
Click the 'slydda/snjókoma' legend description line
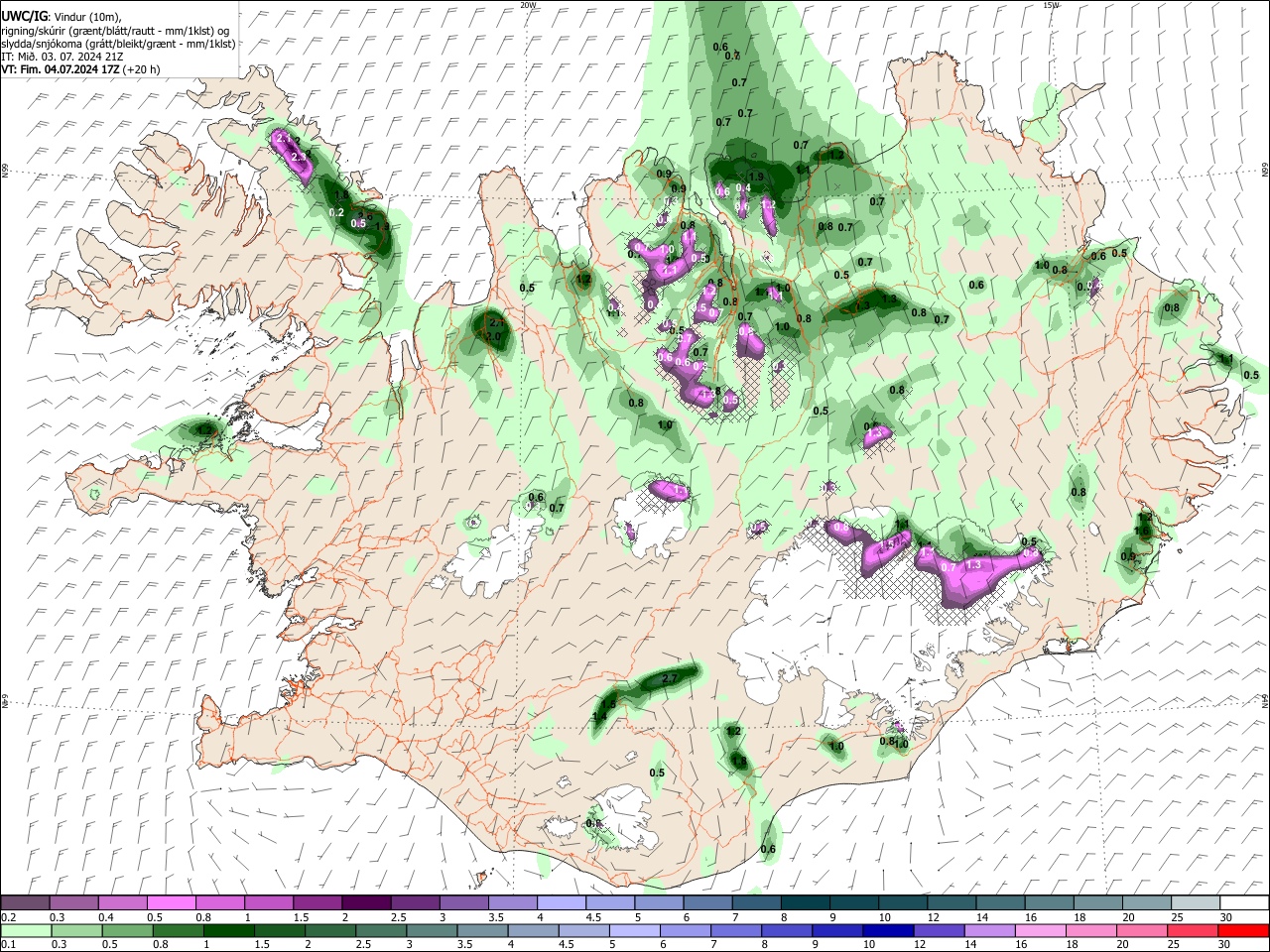[118, 44]
